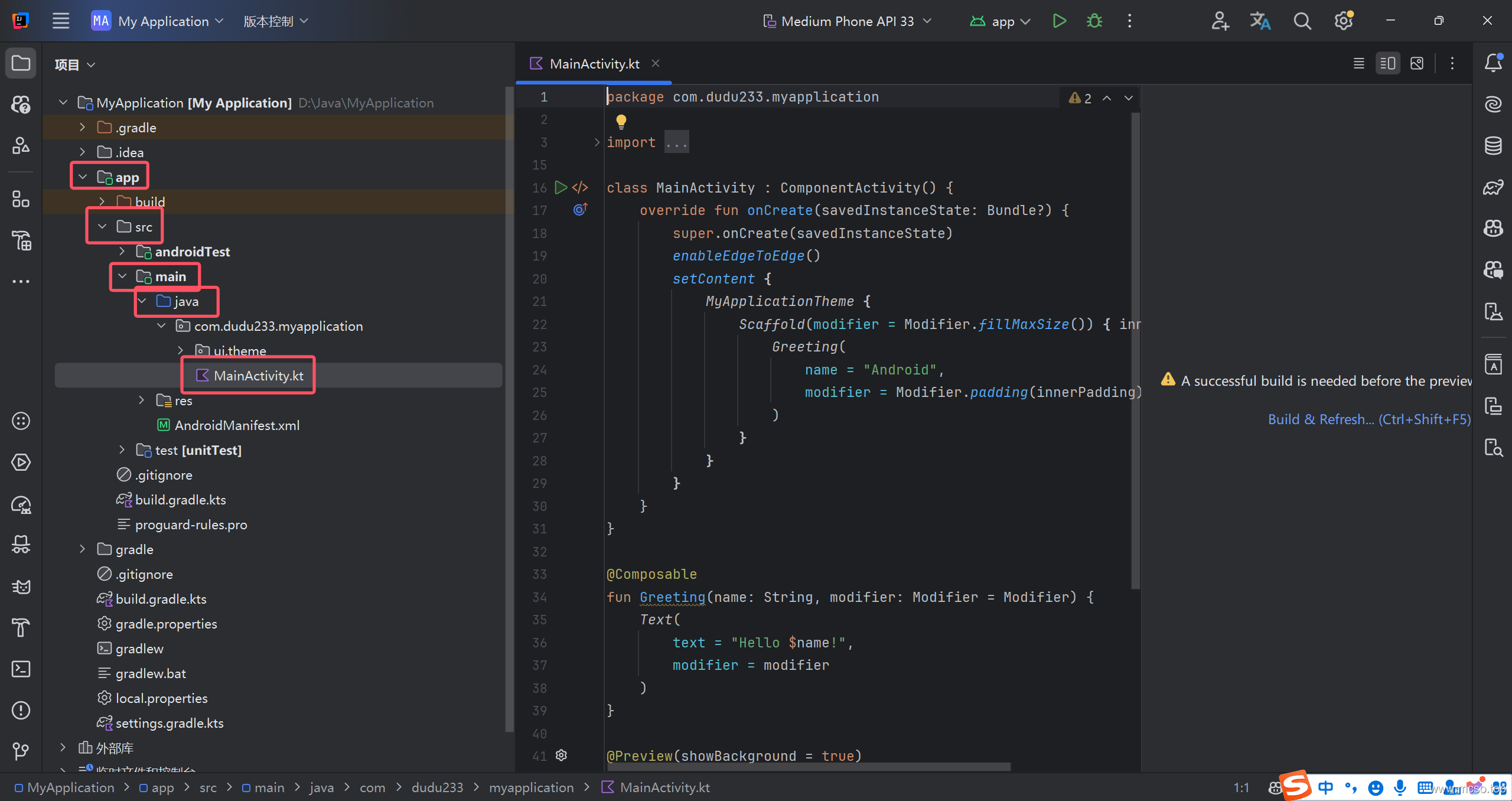1512x801 pixels.
Task: Click the 2 warnings indicator
Action: [x=1080, y=98]
